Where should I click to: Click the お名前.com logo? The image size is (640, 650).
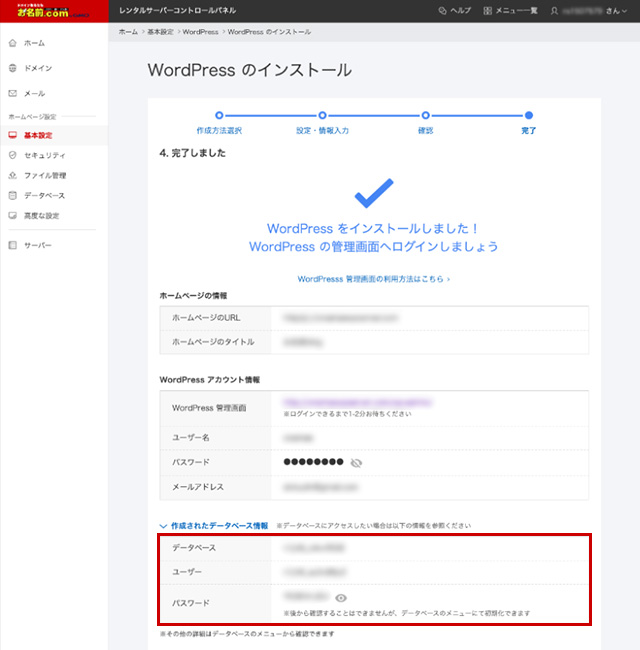[x=53, y=11]
